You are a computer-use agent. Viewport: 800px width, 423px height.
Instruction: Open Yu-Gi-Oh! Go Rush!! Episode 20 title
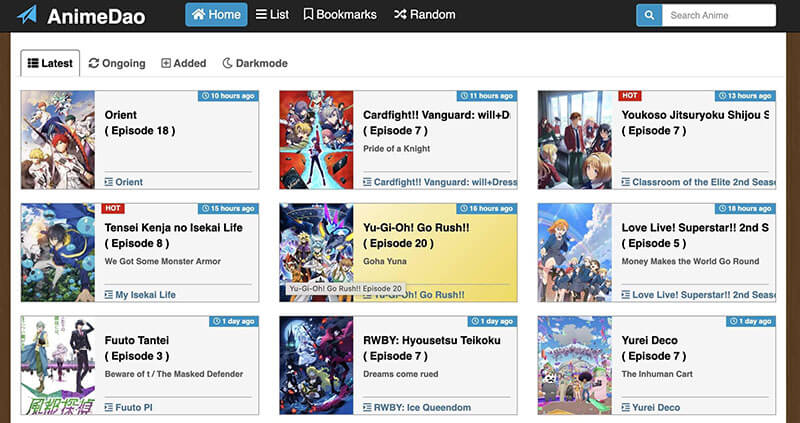coord(416,236)
